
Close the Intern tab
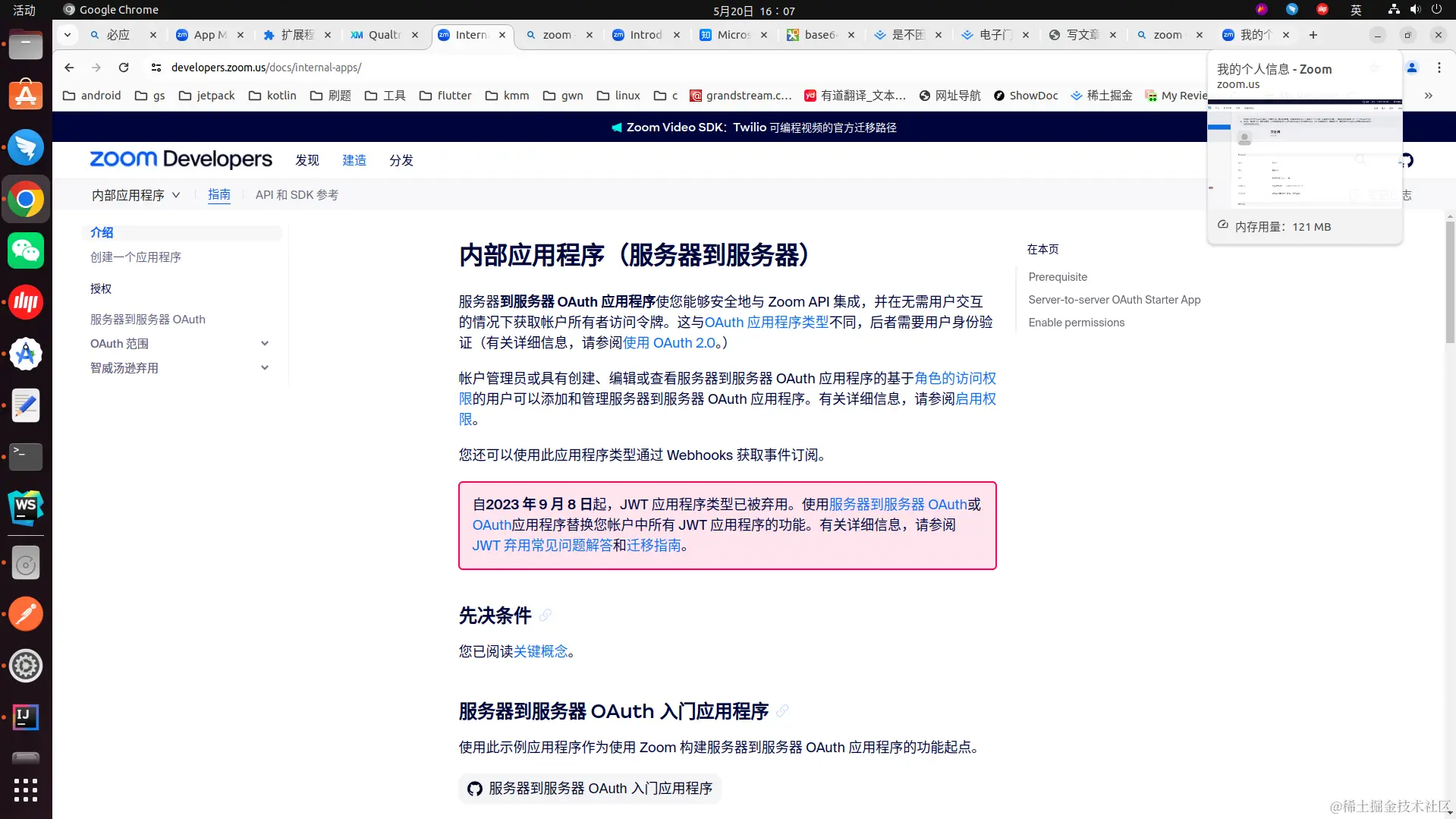(502, 35)
